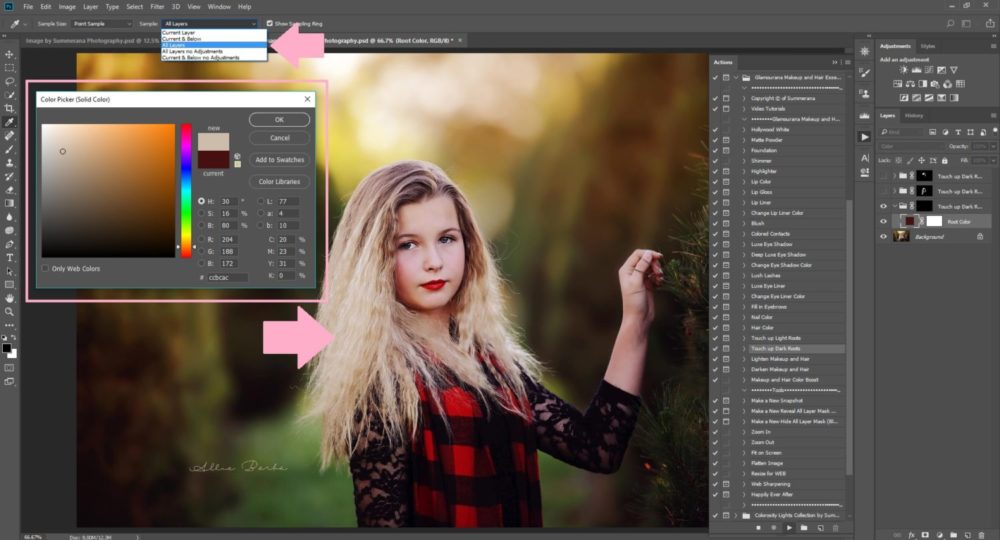
Task: Add a Color Balance adjustment
Action: point(910,84)
